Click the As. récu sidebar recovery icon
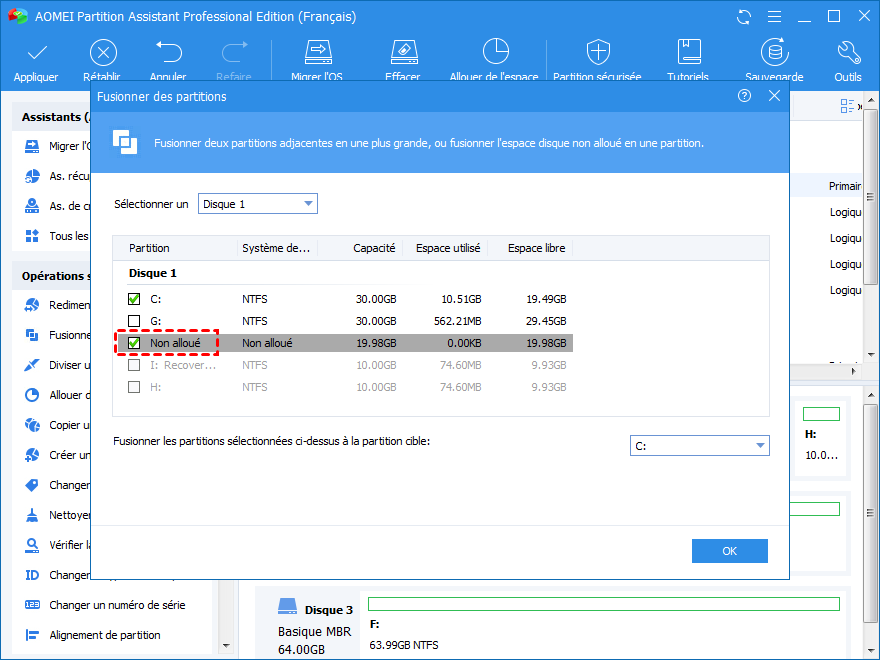 click(32, 176)
